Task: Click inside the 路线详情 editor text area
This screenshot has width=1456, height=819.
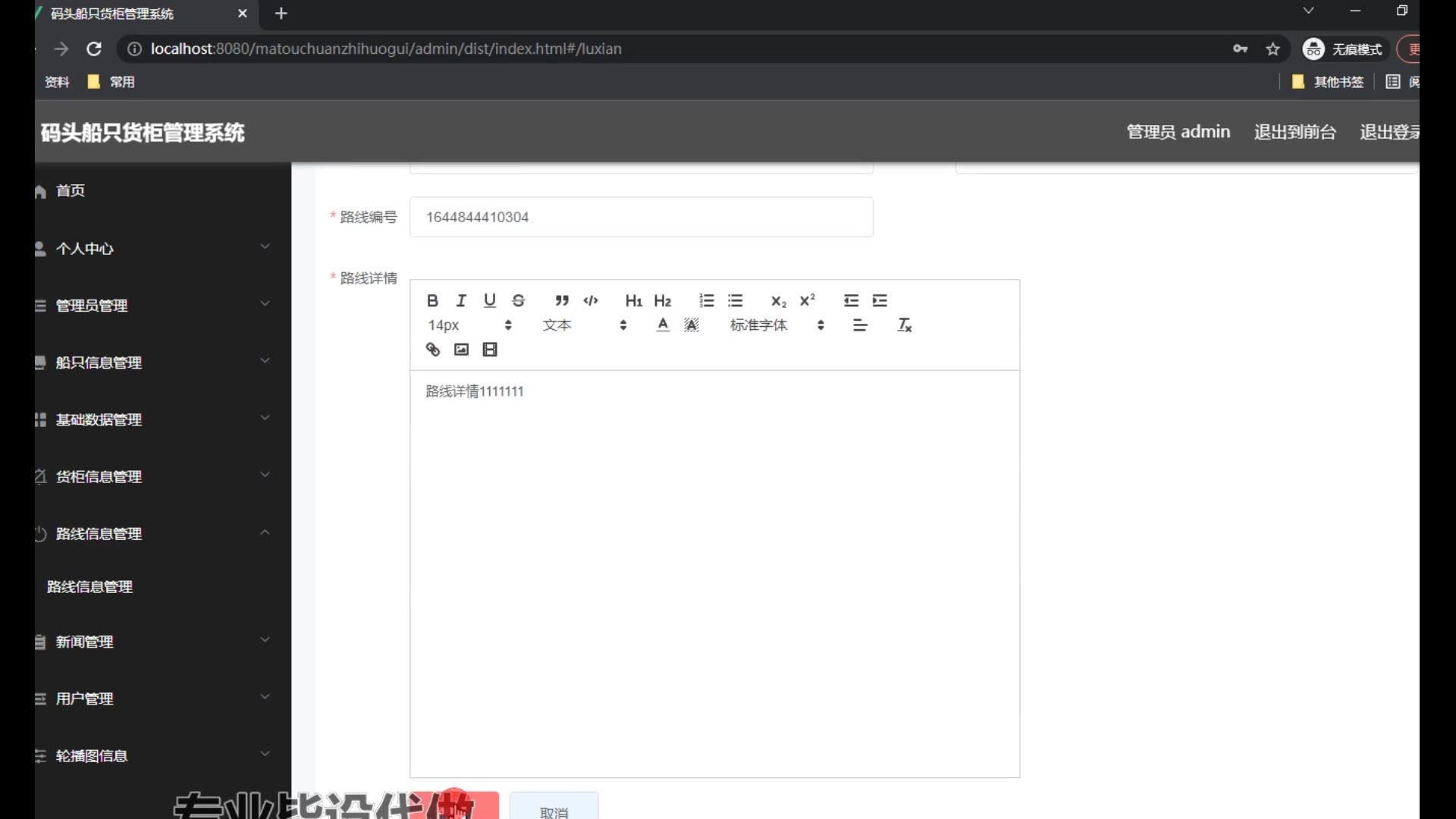Action: (x=714, y=573)
